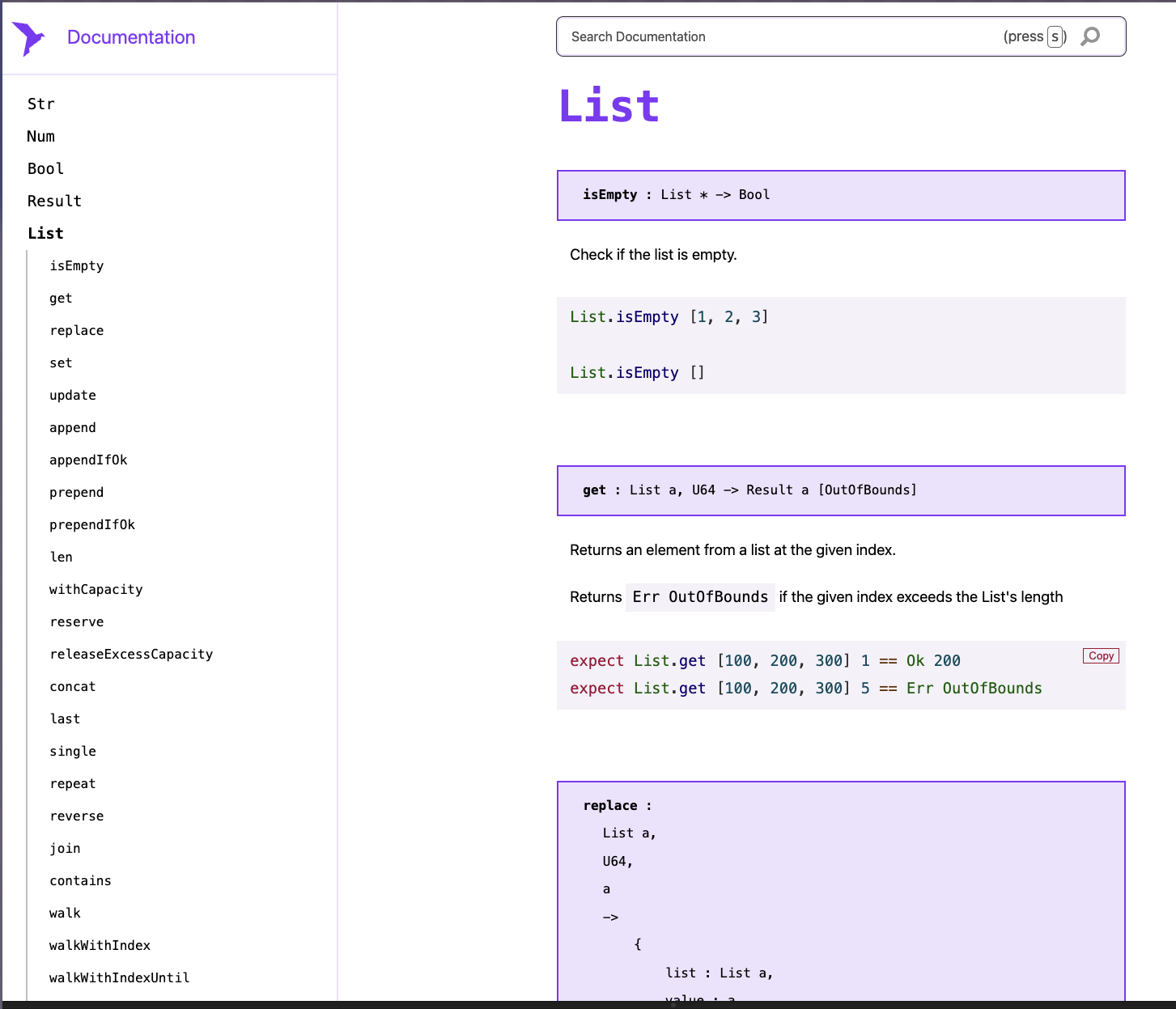The height and width of the screenshot is (1009, 1176).
Task: Jump to single in sidebar
Action: [x=73, y=751]
